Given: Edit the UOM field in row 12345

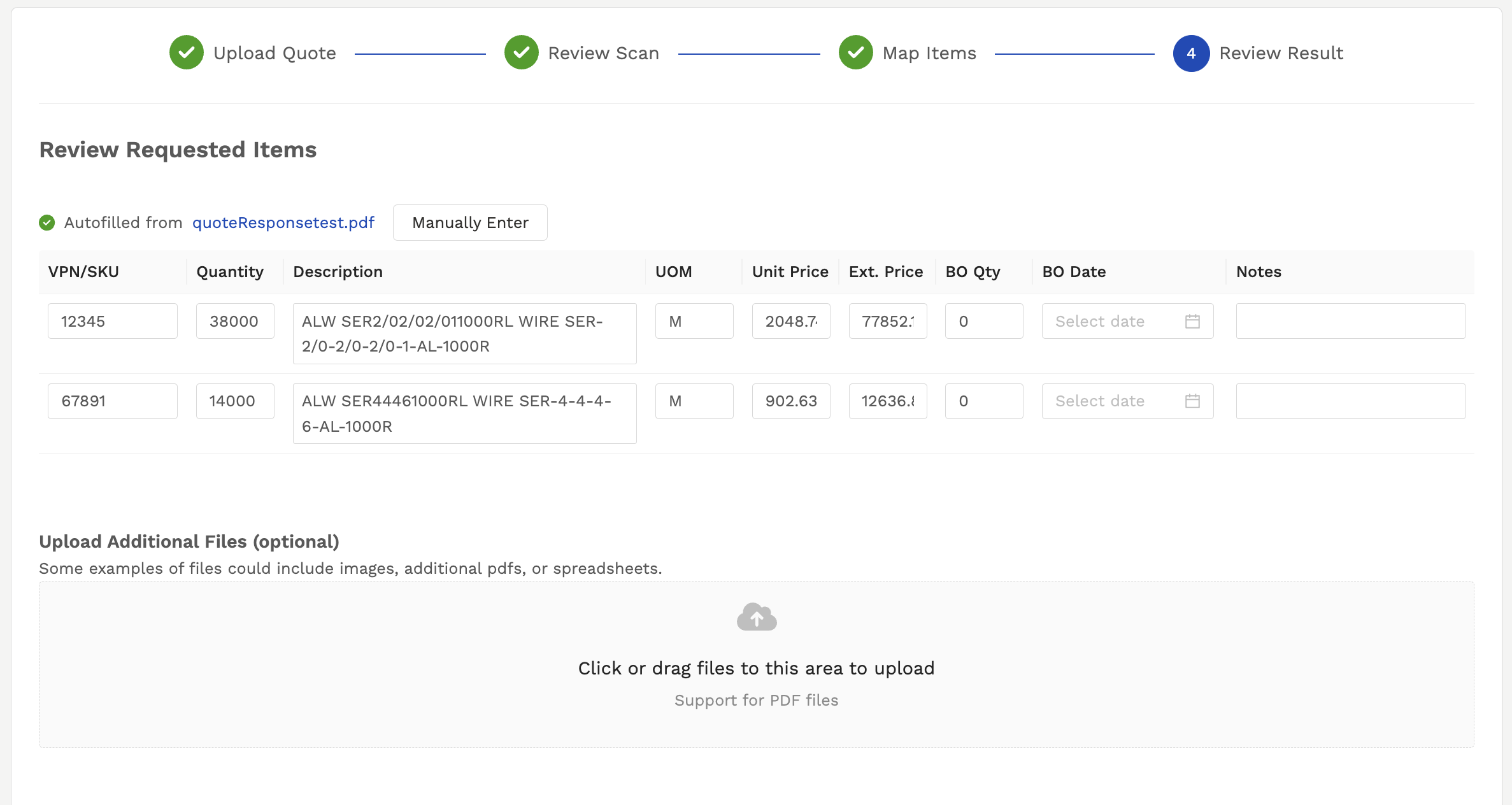Looking at the screenshot, I should (x=694, y=321).
